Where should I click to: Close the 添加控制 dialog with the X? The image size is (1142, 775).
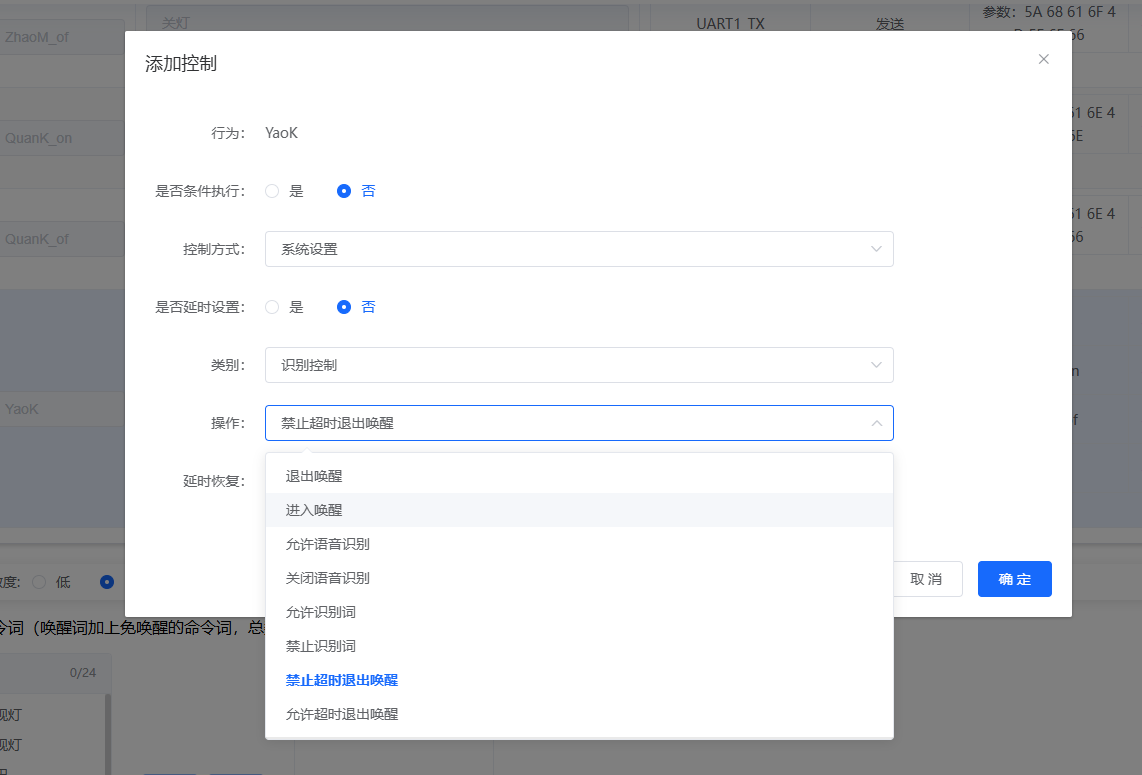pyautogui.click(x=1043, y=59)
